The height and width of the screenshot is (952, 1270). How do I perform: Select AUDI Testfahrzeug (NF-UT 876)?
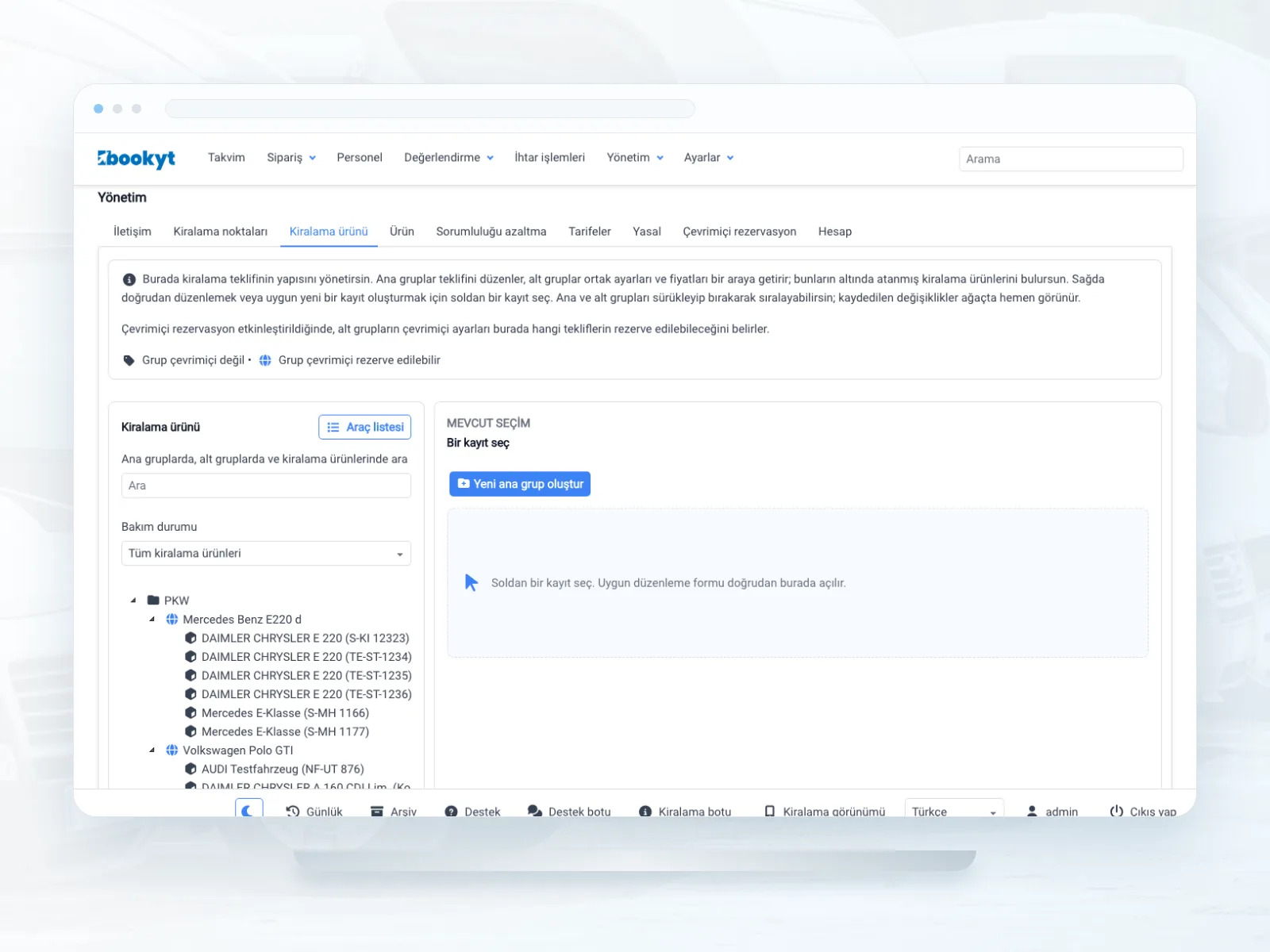pyautogui.click(x=275, y=769)
